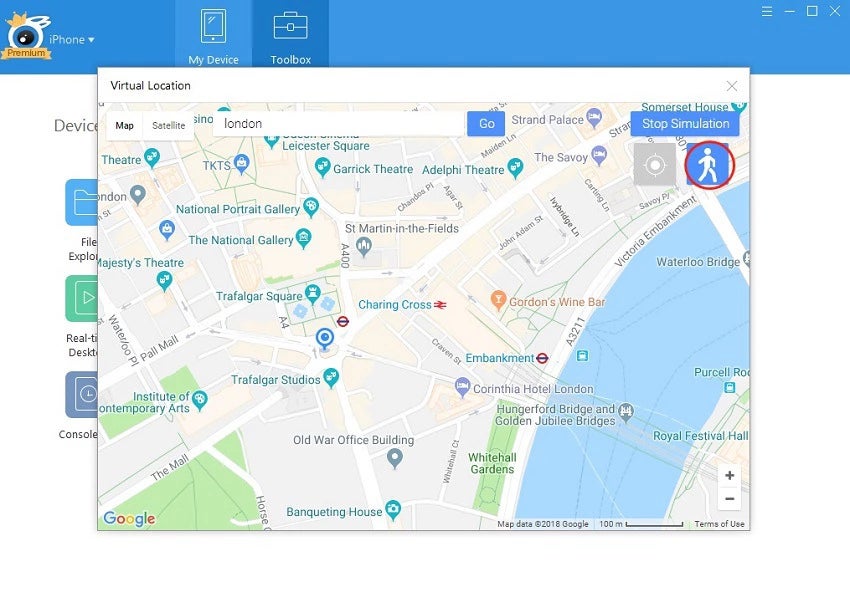
Task: Zoom out the map with minus button
Action: pos(730,499)
